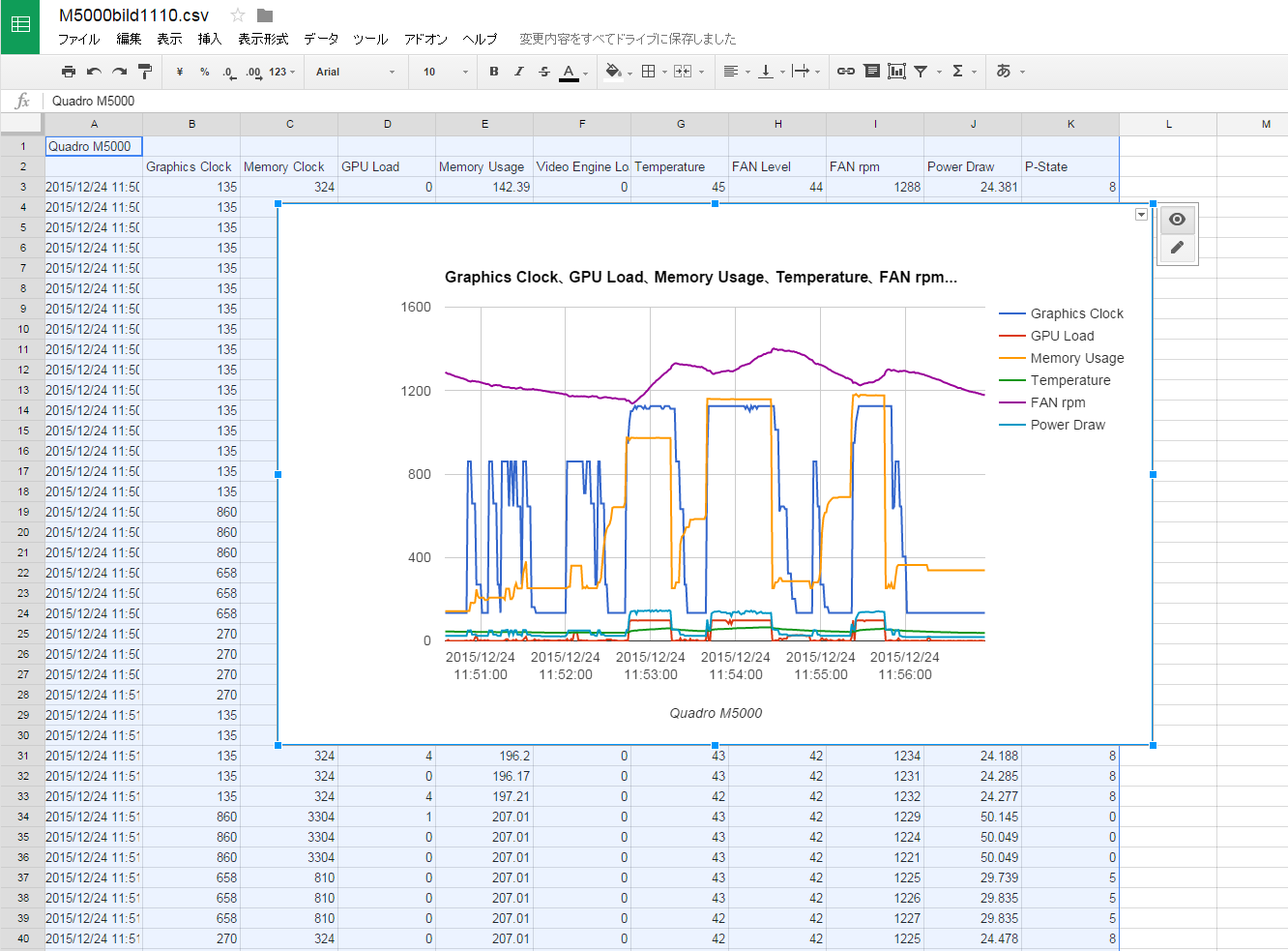This screenshot has width=1288, height=951.
Task: Open the fill color bucket
Action: pyautogui.click(x=617, y=72)
